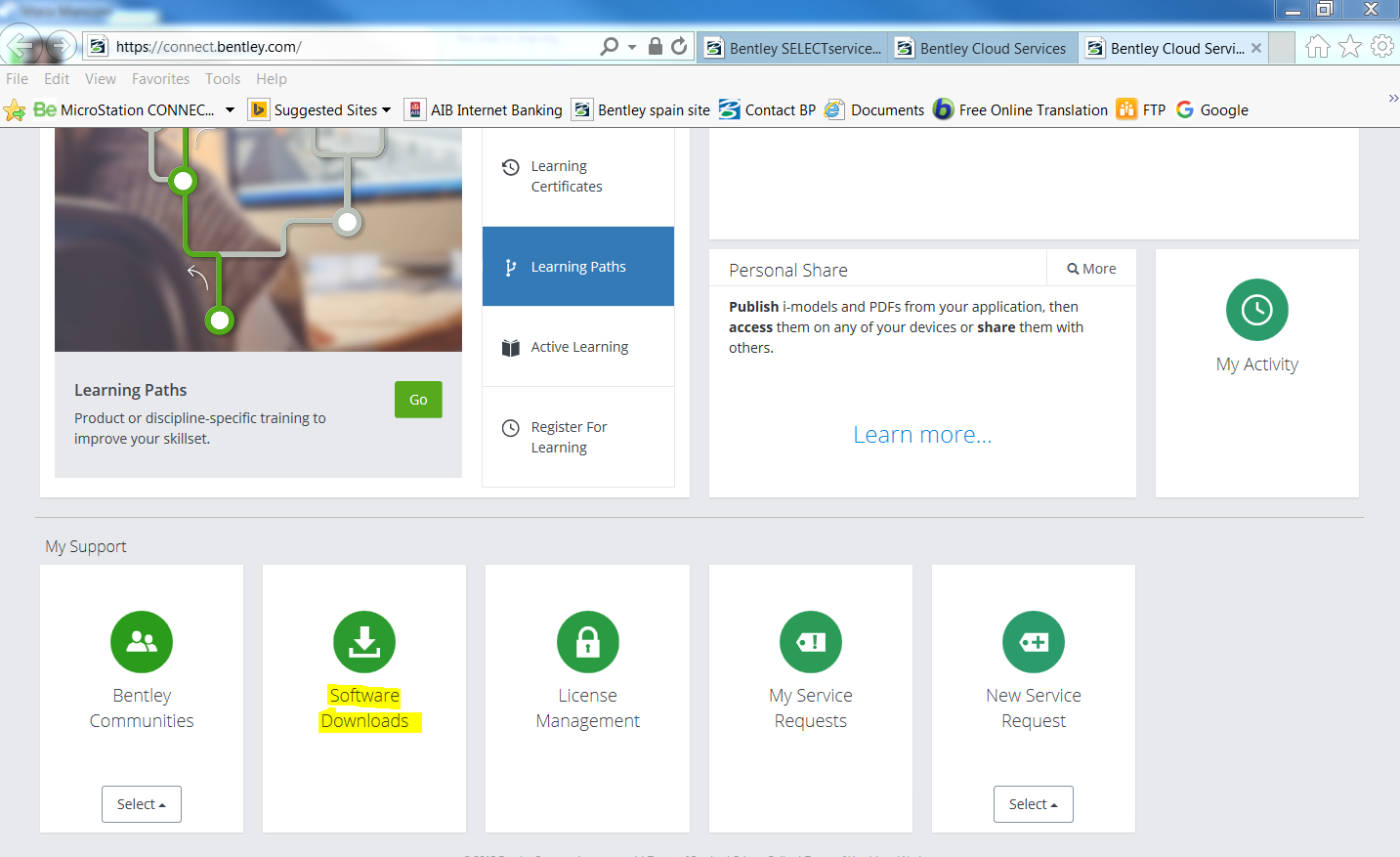Expand the MicroStation CONNECT bookmark dropdown arrow
The width and height of the screenshot is (1400, 857).
230,110
